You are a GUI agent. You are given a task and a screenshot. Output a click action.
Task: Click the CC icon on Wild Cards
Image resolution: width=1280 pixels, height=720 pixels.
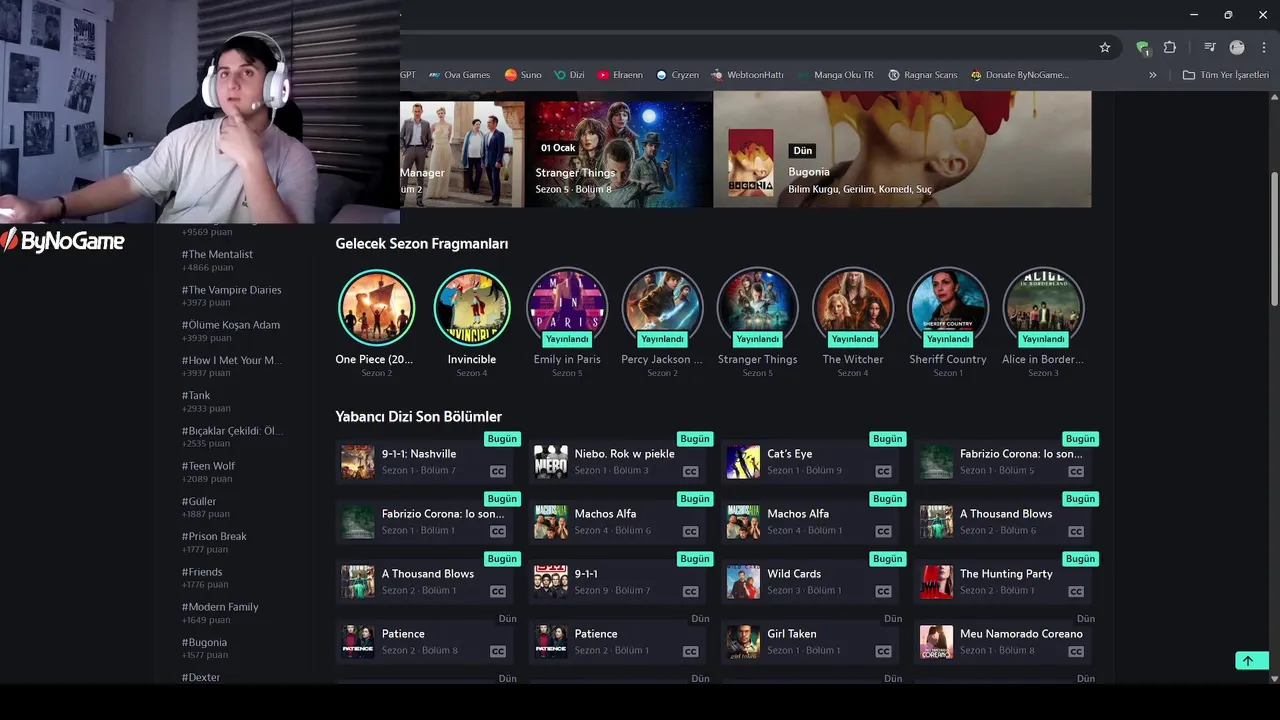point(883,592)
